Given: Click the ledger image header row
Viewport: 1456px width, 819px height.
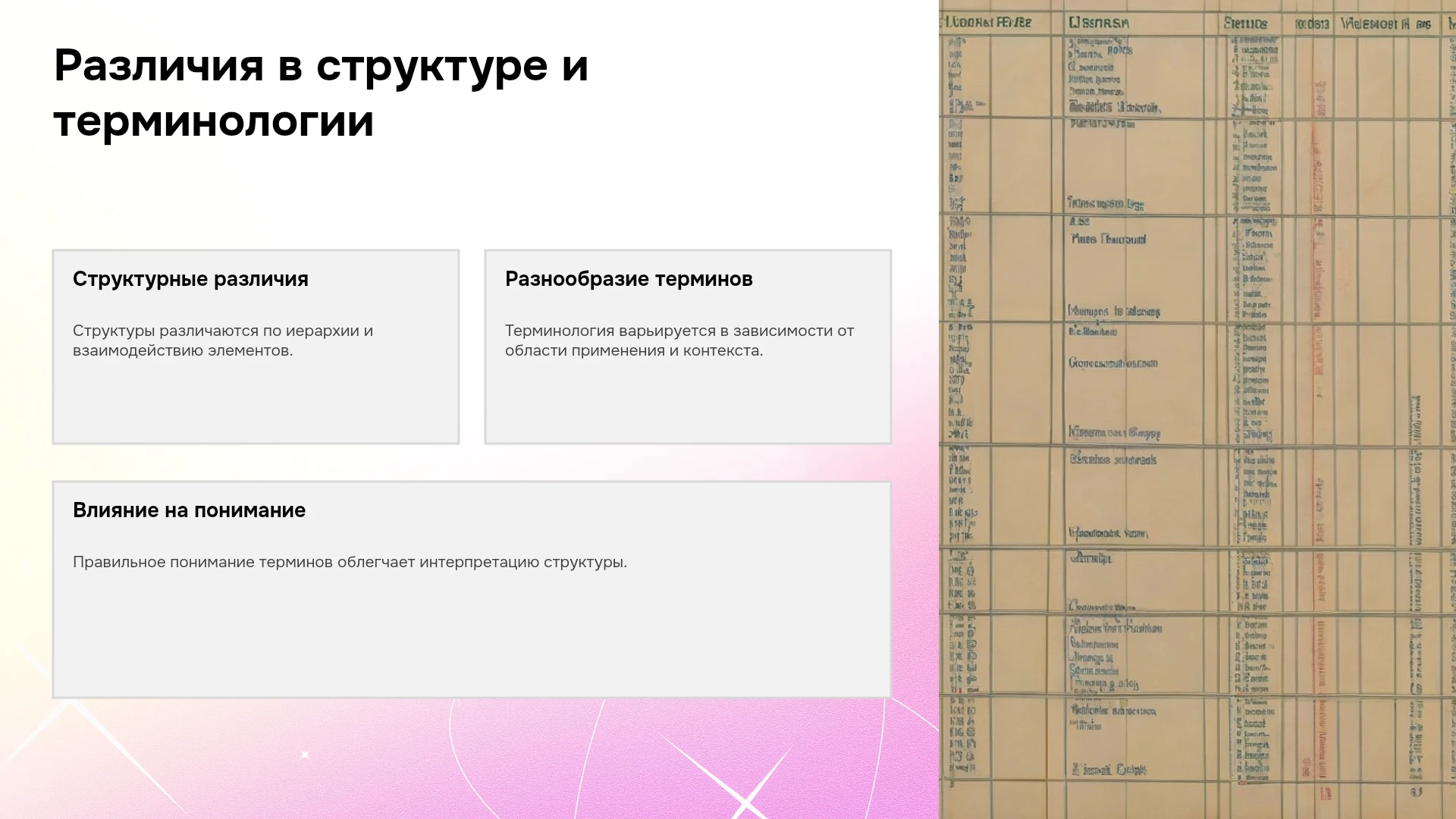Looking at the screenshot, I should 1197,24.
